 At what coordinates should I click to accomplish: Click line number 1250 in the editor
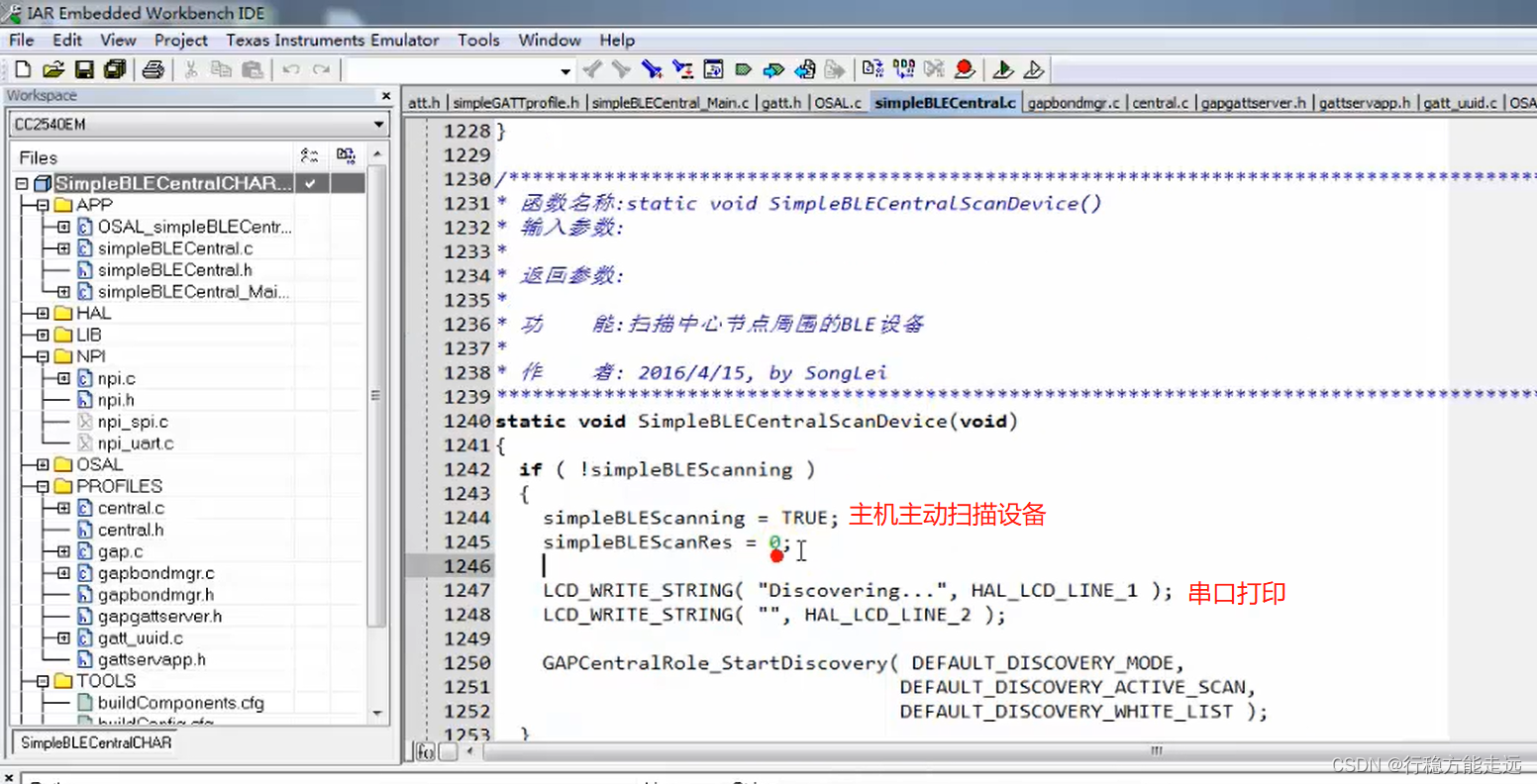tap(466, 663)
